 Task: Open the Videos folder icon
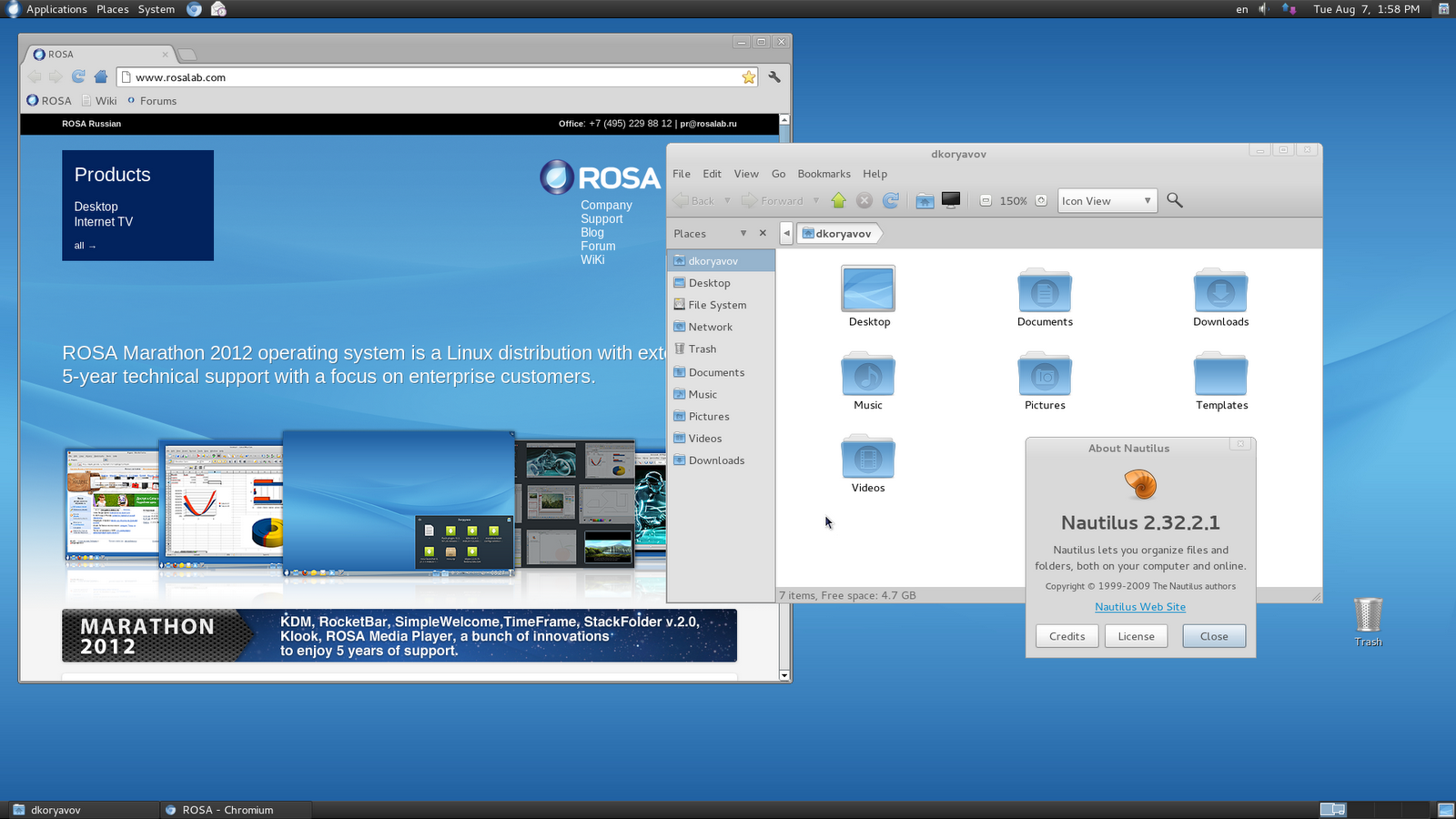868,457
